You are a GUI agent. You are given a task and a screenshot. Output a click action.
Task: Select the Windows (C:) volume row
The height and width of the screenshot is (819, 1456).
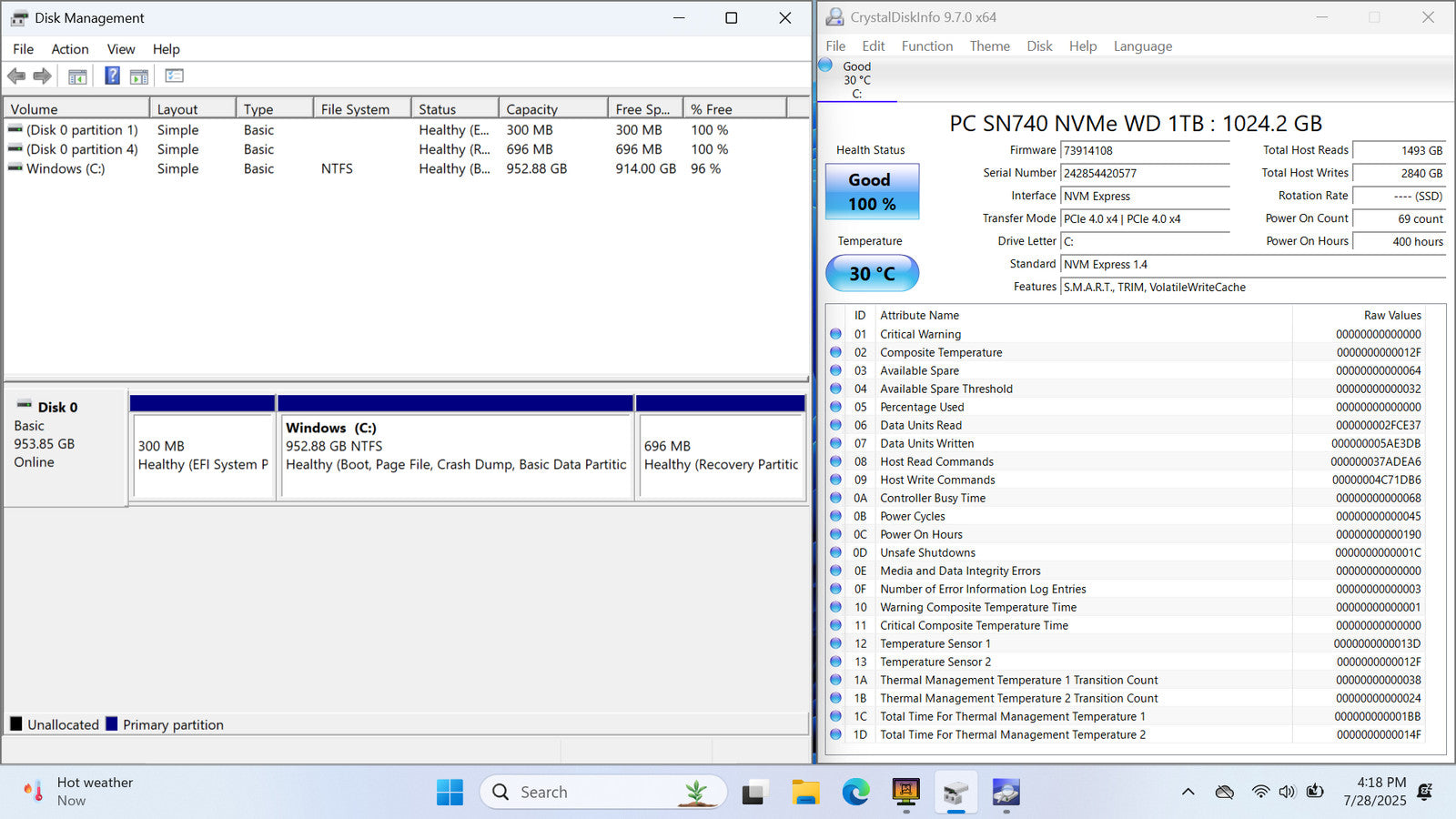[x=66, y=168]
